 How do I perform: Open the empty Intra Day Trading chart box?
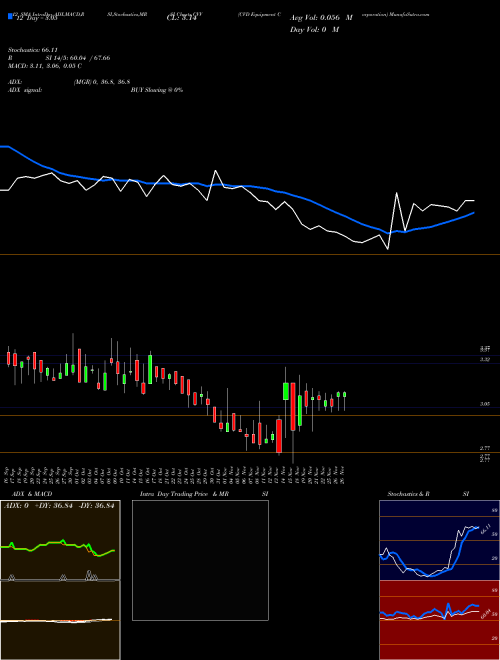(200, 560)
